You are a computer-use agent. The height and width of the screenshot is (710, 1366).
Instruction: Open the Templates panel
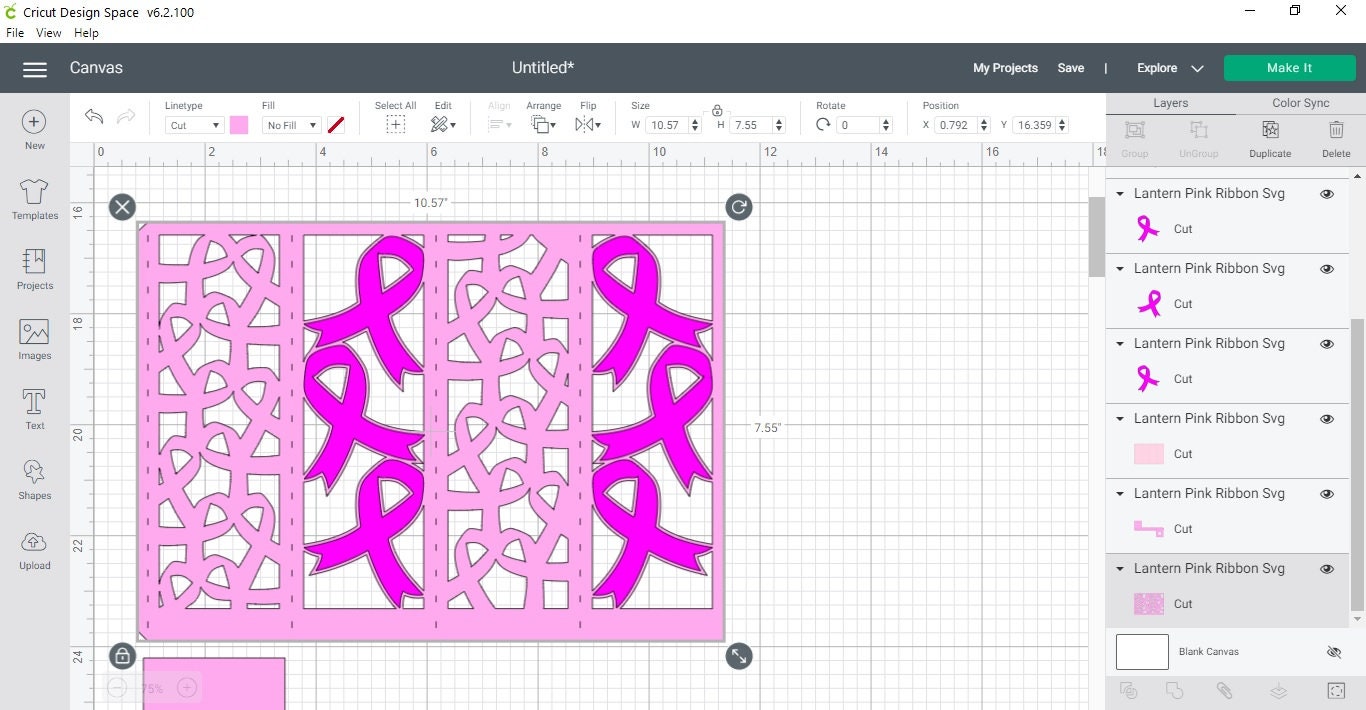coord(34,199)
